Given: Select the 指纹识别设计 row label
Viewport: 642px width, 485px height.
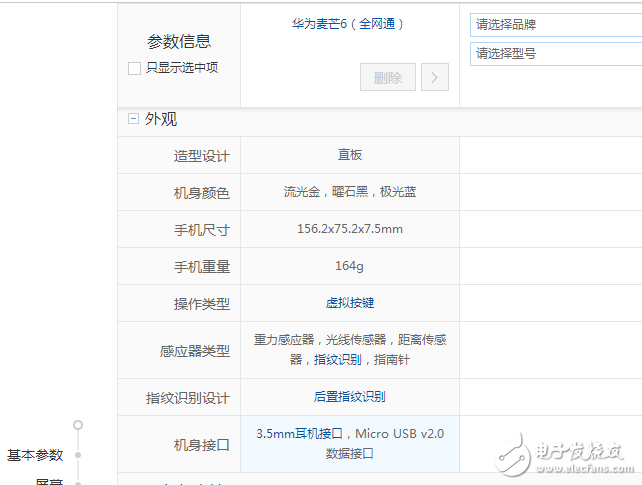Looking at the screenshot, I should click(188, 398).
